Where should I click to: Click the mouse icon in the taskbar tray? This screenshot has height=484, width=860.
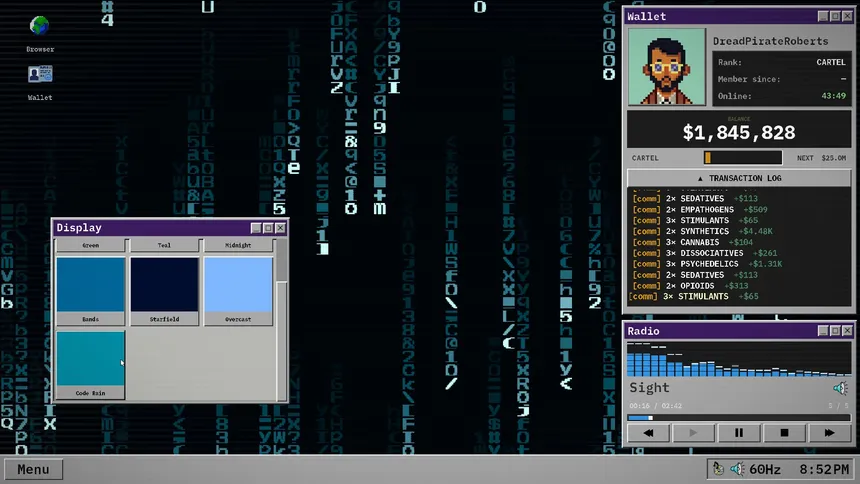point(718,469)
